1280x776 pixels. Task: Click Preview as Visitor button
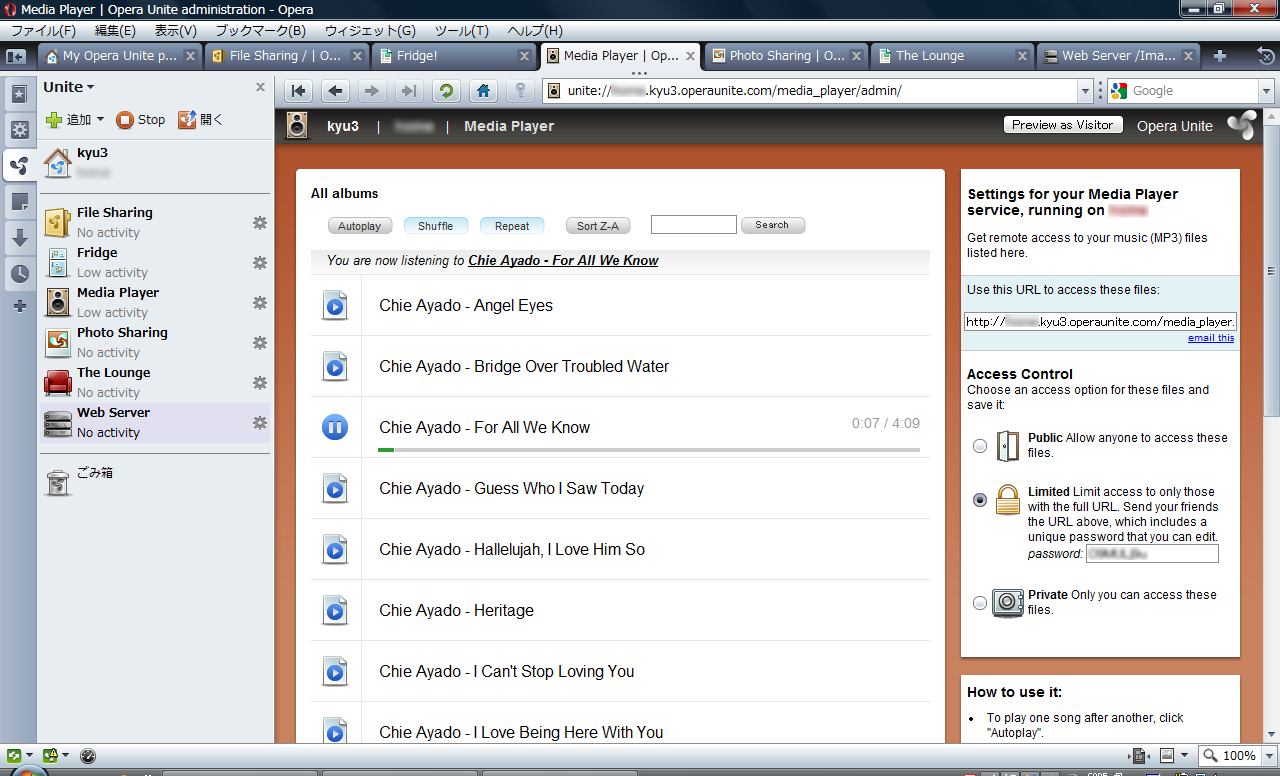(x=1062, y=125)
